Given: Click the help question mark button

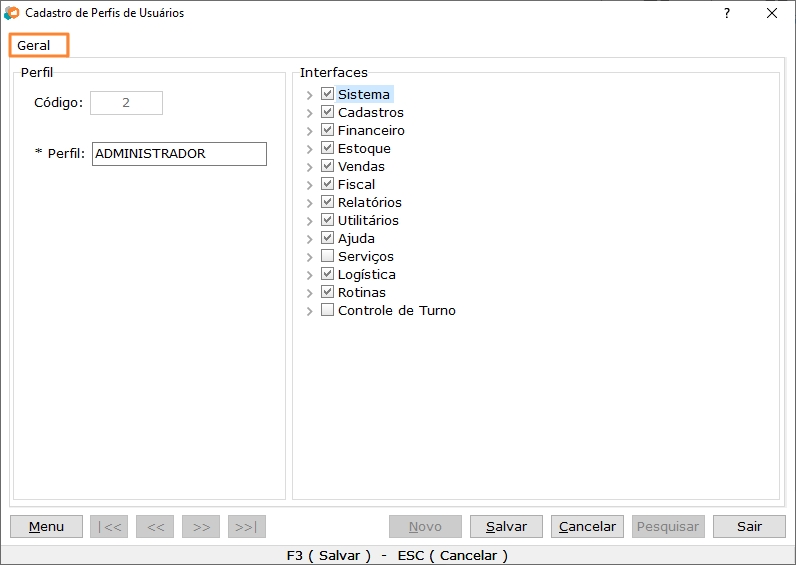Looking at the screenshot, I should tap(727, 13).
